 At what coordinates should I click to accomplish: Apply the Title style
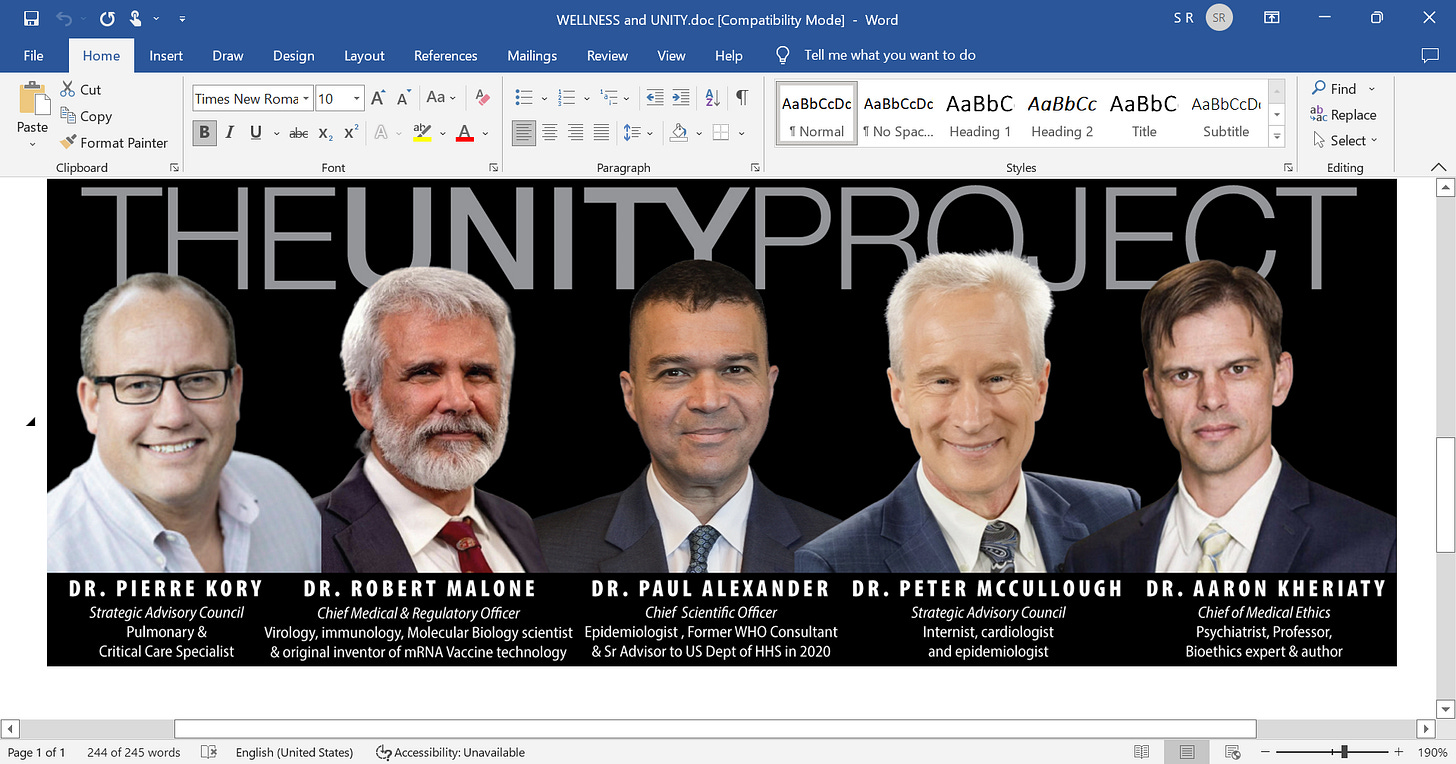[x=1144, y=115]
